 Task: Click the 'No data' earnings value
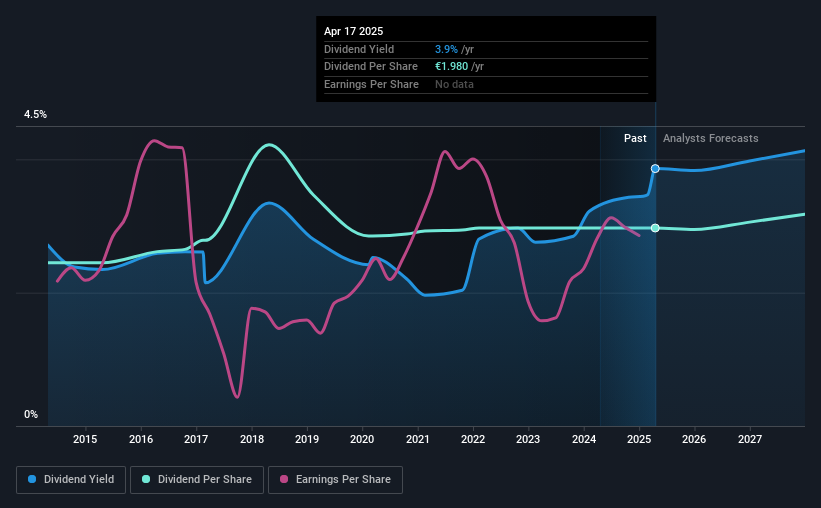click(x=454, y=84)
